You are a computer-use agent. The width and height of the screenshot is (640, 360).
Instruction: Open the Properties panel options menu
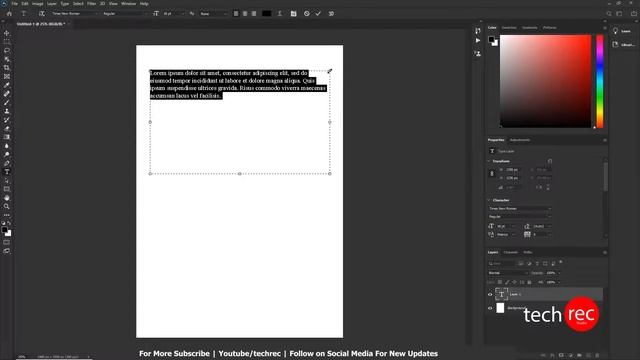coord(604,140)
